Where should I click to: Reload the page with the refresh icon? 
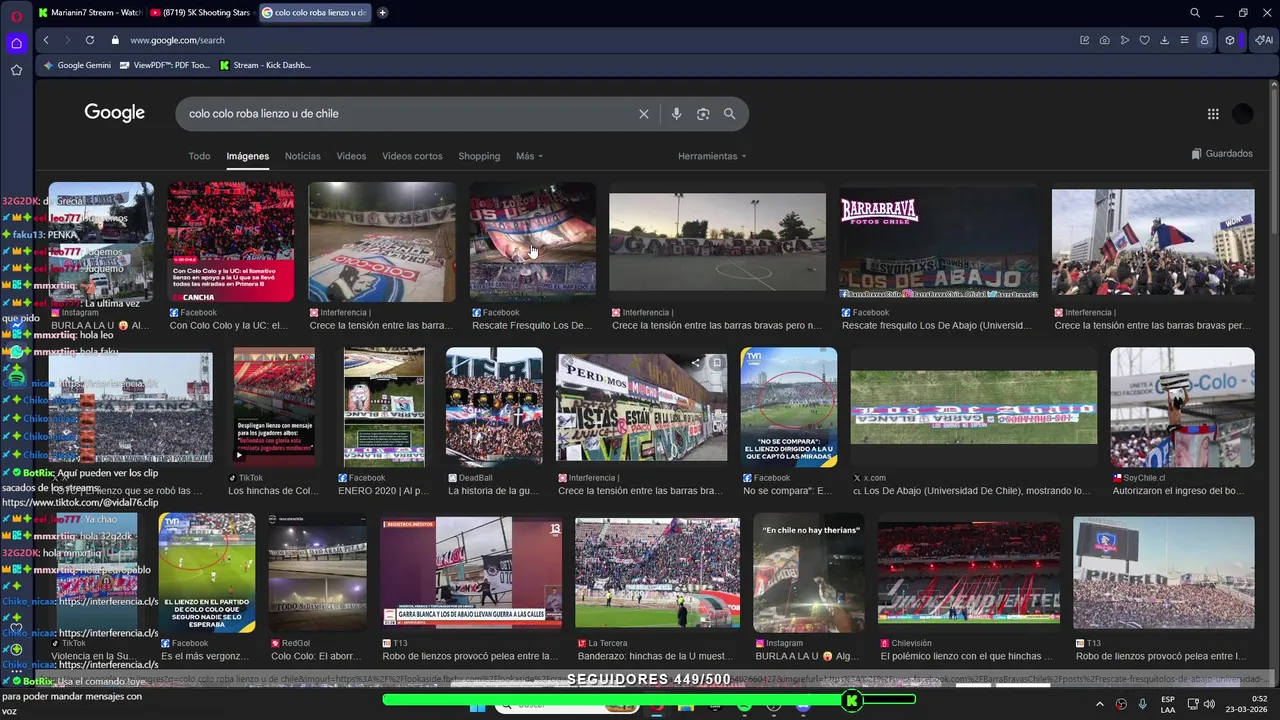[x=90, y=40]
